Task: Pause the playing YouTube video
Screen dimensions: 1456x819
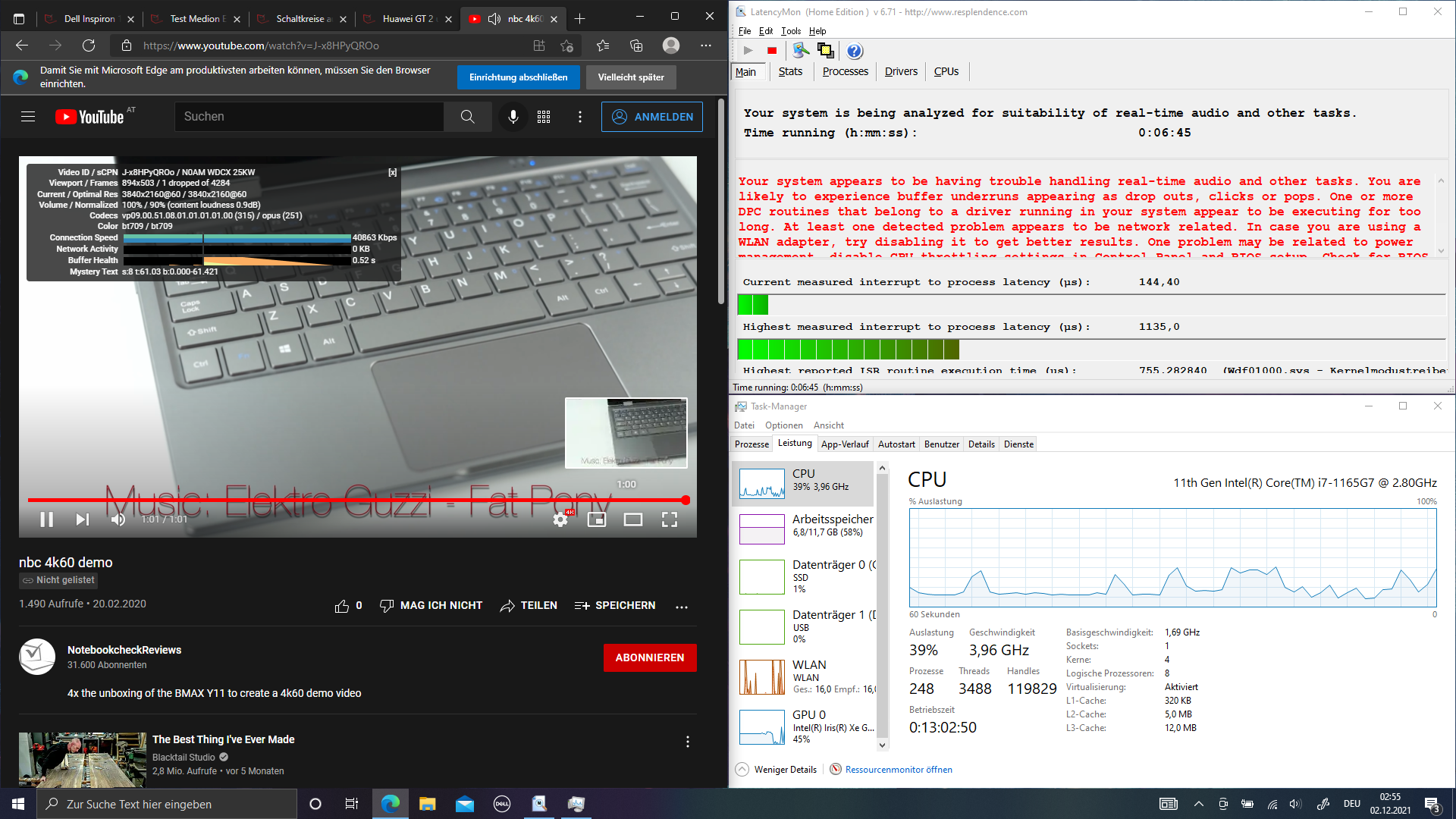Action: point(46,519)
